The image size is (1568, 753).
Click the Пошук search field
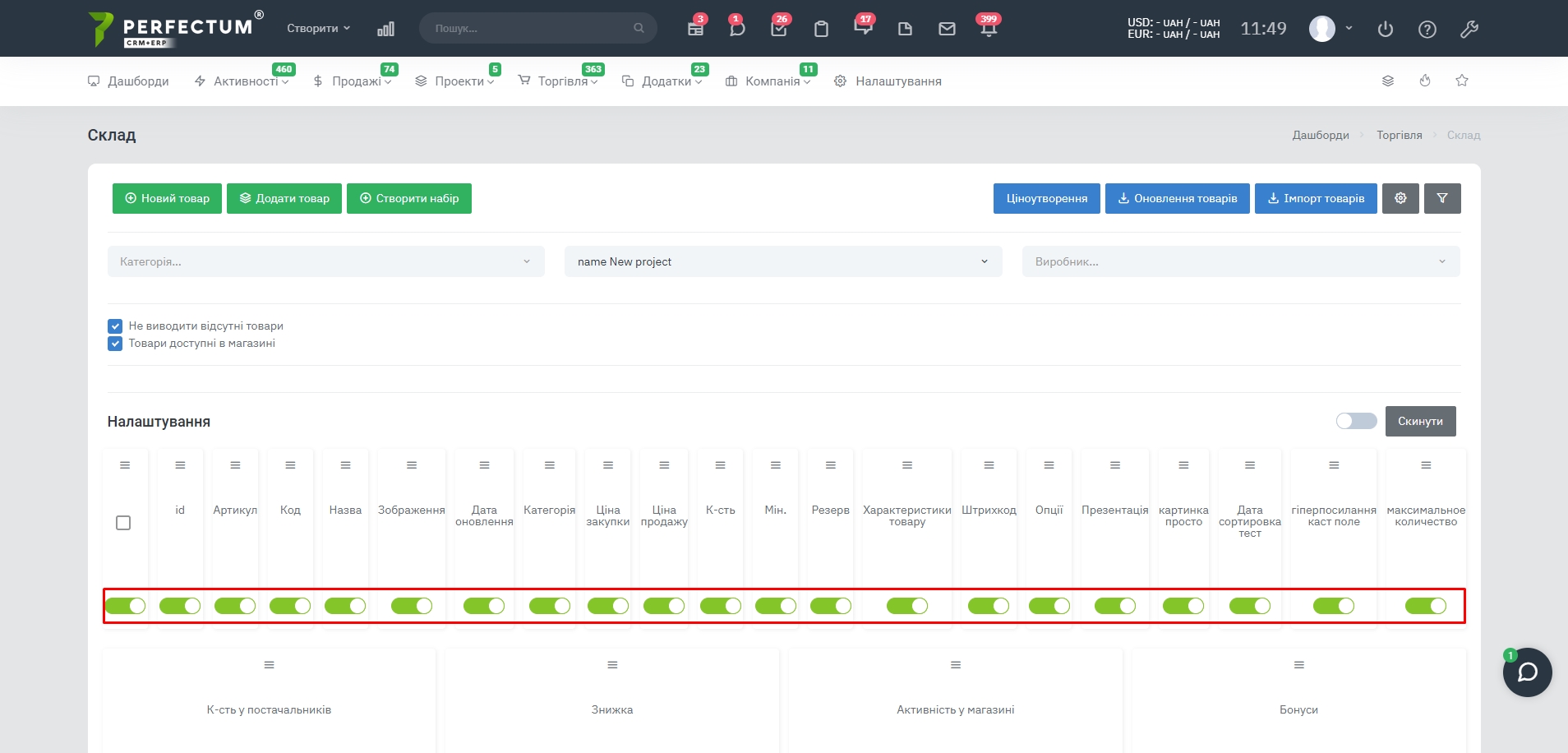[532, 28]
